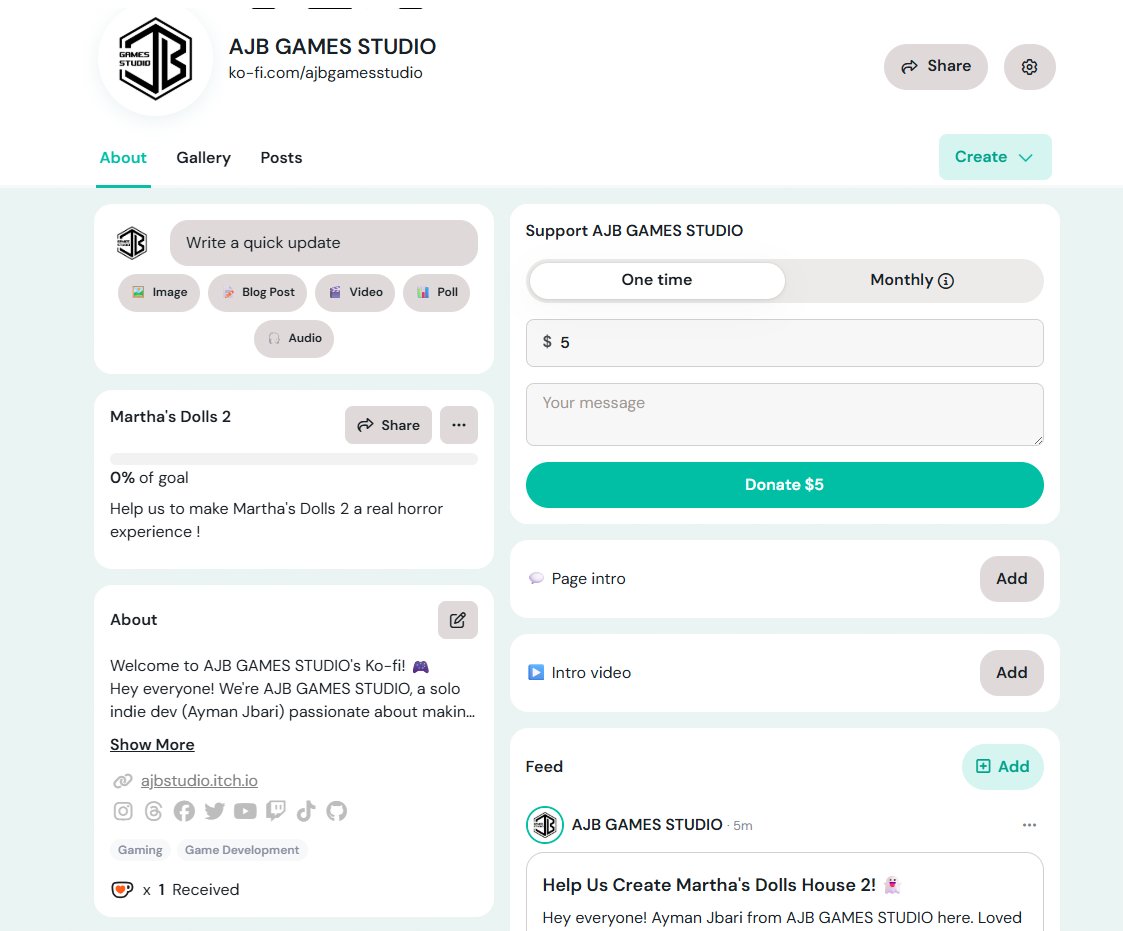Open the YouTube social icon
Image resolution: width=1123 pixels, height=931 pixels.
click(x=245, y=811)
